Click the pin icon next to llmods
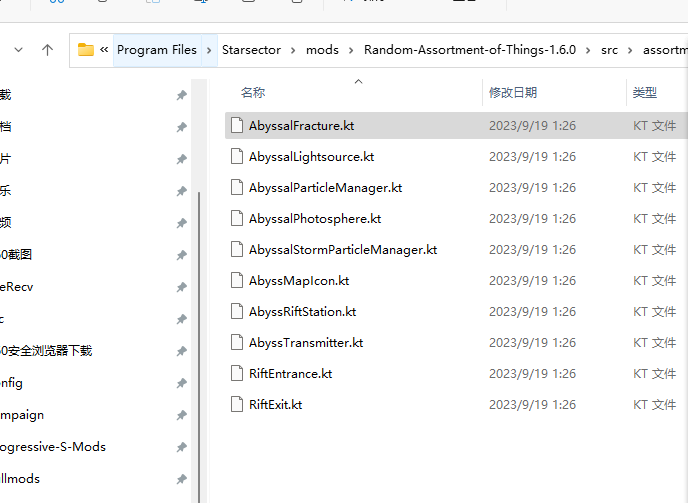The height and width of the screenshot is (503, 688). (181, 479)
